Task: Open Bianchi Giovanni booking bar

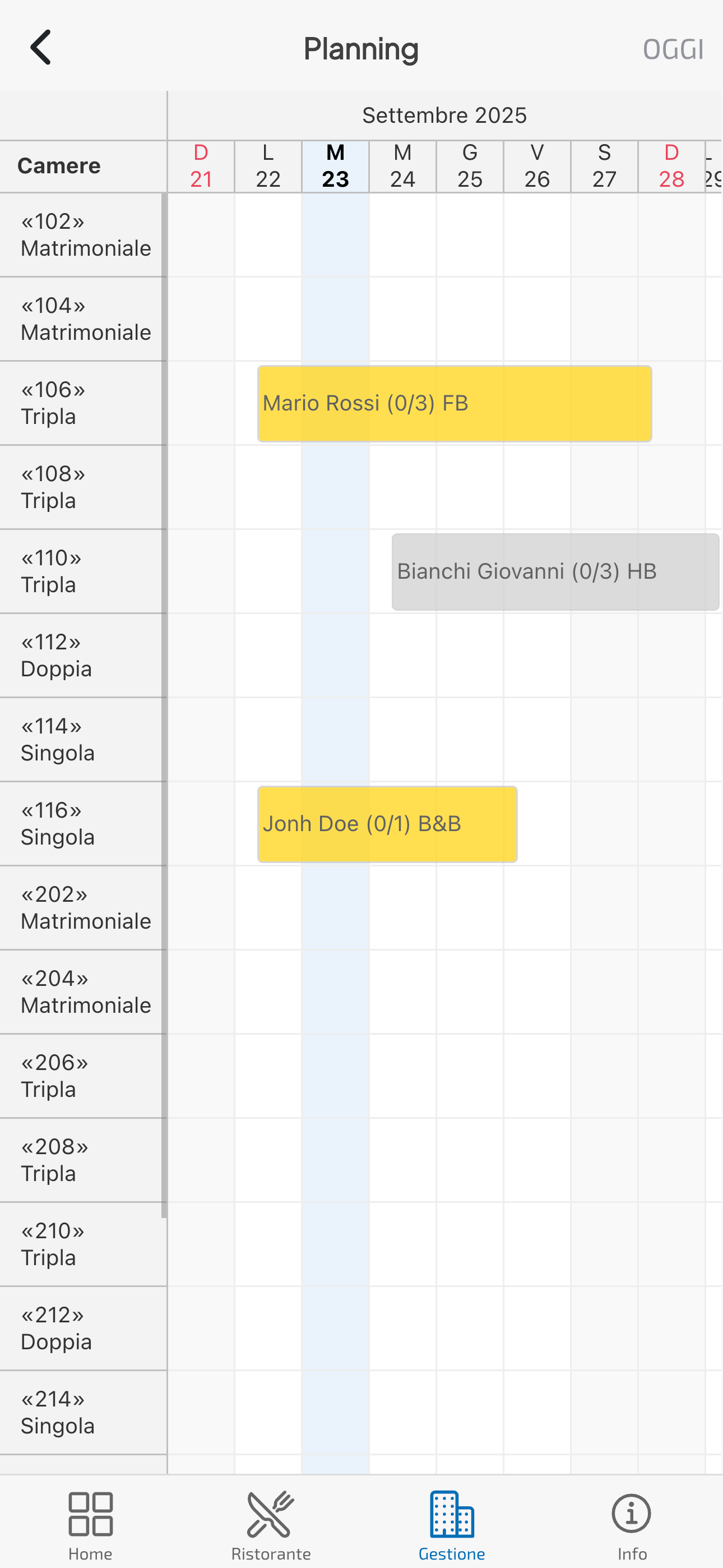Action: coord(555,572)
